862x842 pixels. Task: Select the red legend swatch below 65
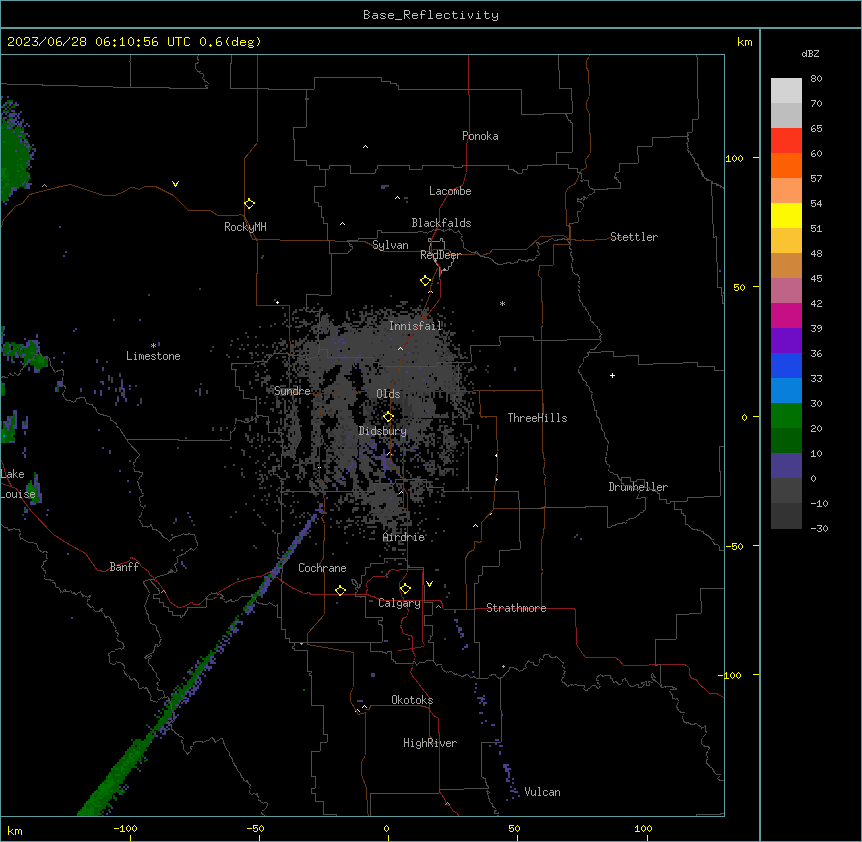(x=786, y=141)
